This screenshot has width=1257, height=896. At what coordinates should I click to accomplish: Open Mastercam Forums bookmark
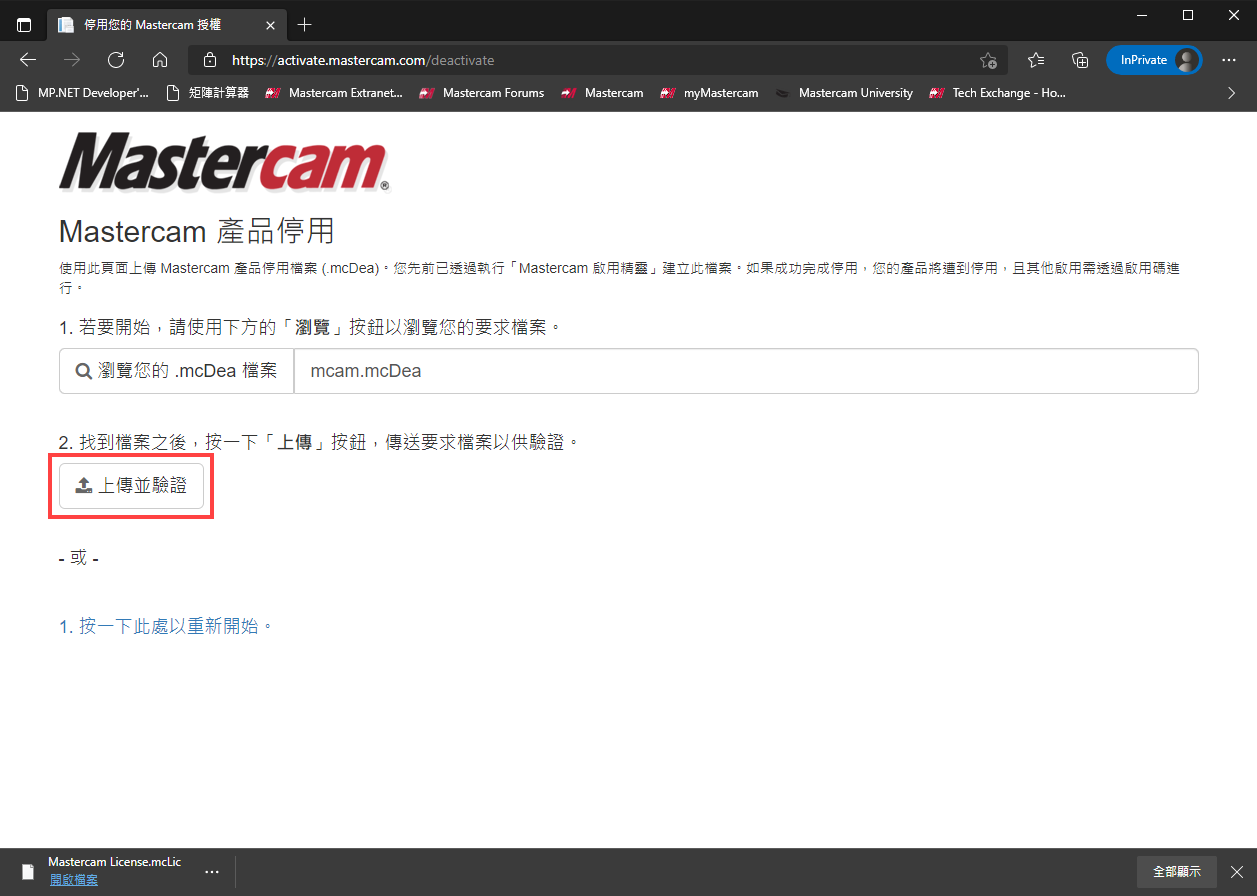click(482, 93)
